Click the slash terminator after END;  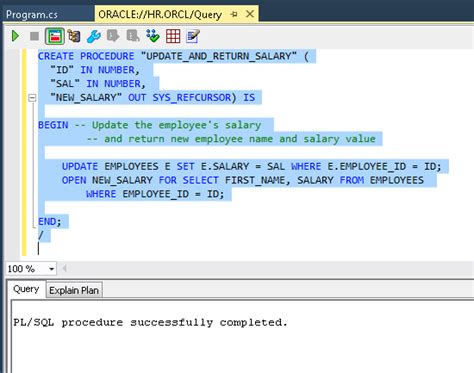click(x=41, y=235)
